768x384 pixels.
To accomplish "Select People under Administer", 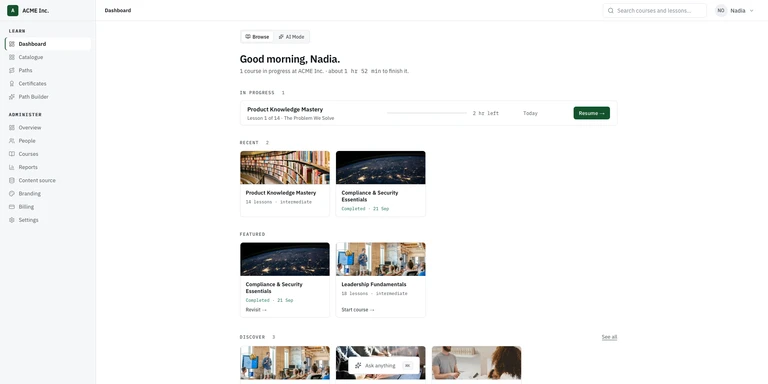I will point(48,141).
